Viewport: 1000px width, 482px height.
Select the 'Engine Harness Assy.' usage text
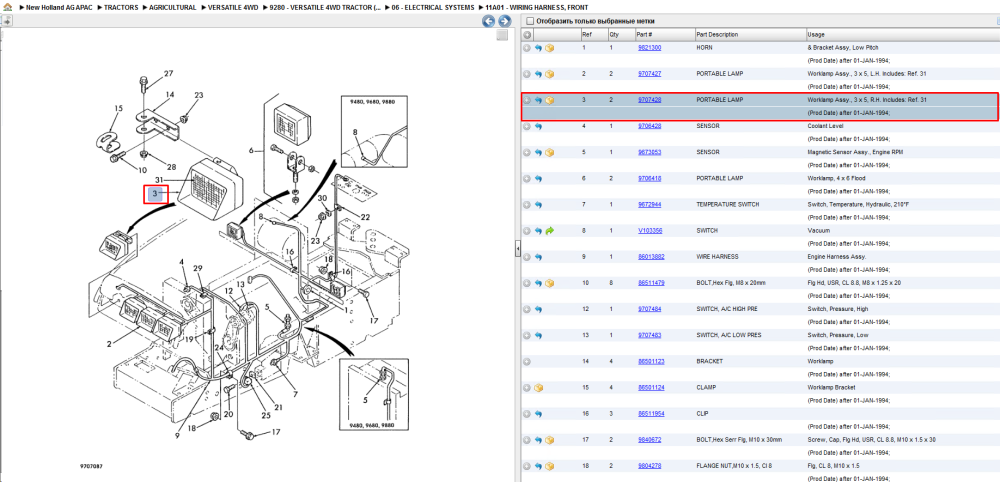(x=837, y=257)
